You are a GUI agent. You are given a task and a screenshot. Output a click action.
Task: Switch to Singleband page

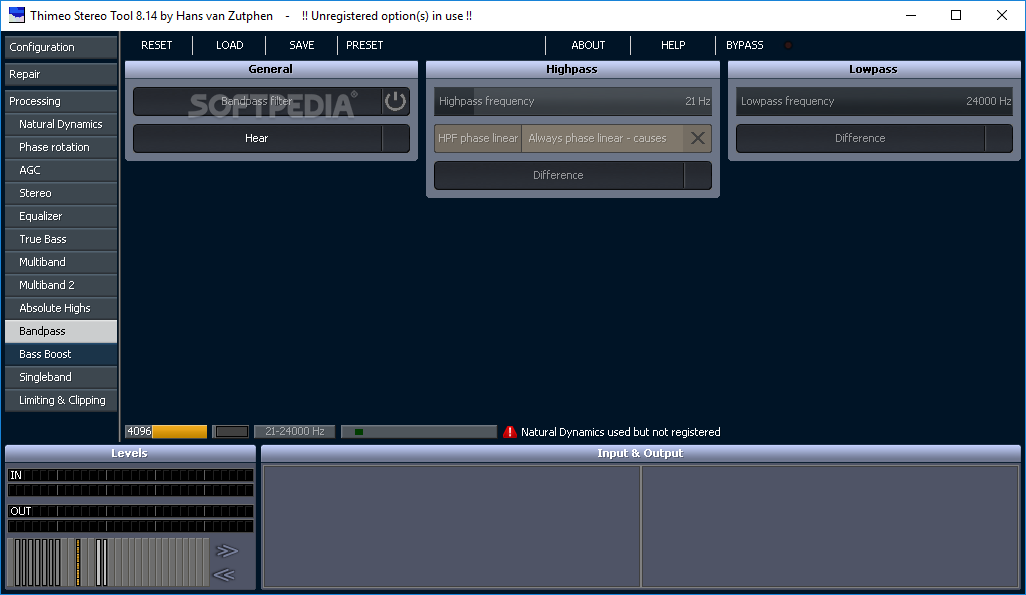61,377
